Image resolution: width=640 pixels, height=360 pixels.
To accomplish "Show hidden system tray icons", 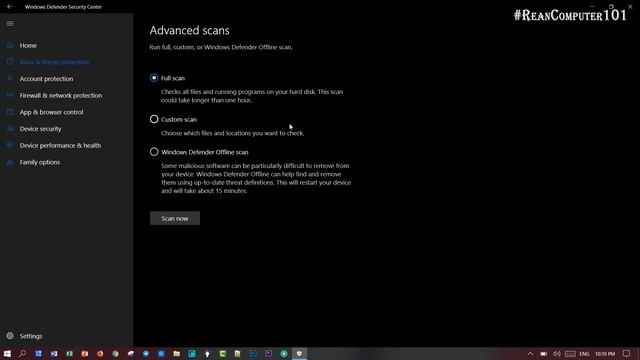I will [530, 353].
